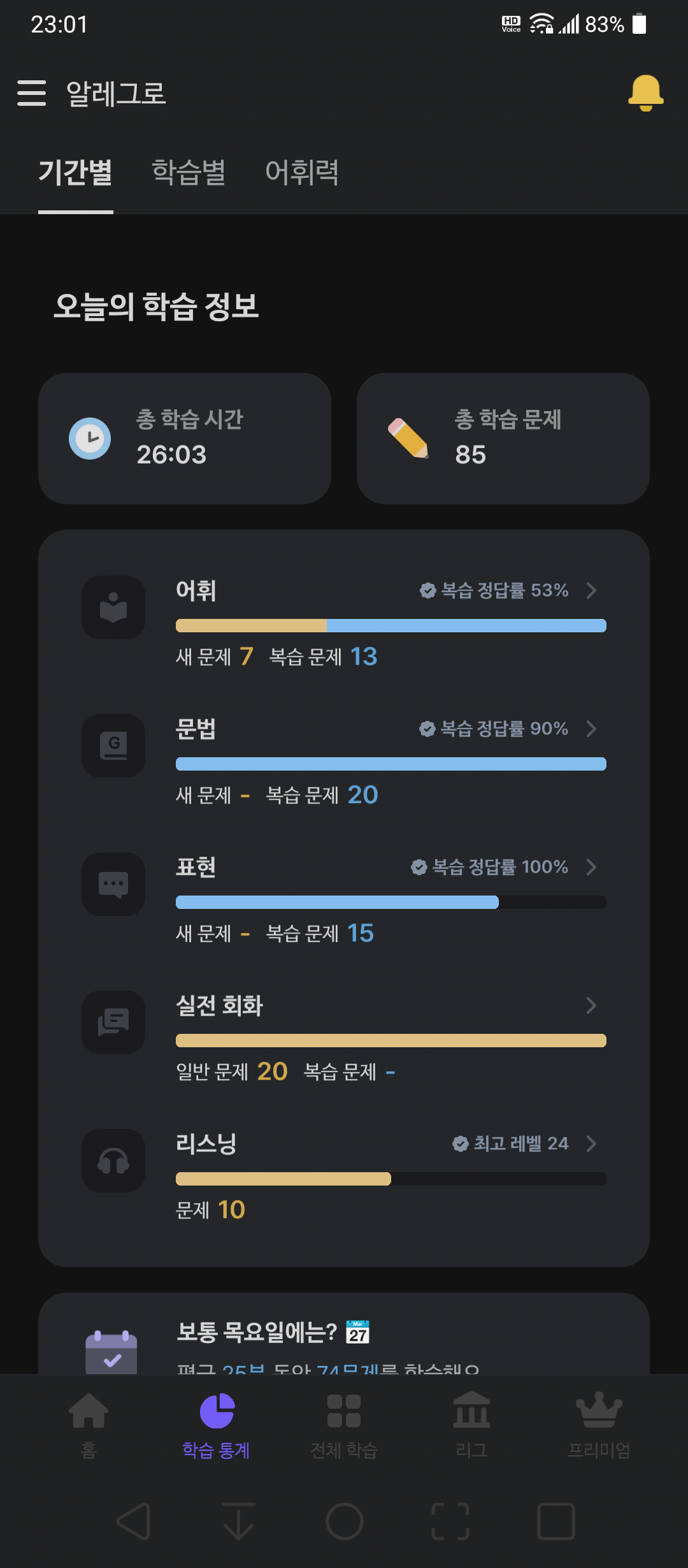Switch to the 어휘력 tab

[x=302, y=172]
